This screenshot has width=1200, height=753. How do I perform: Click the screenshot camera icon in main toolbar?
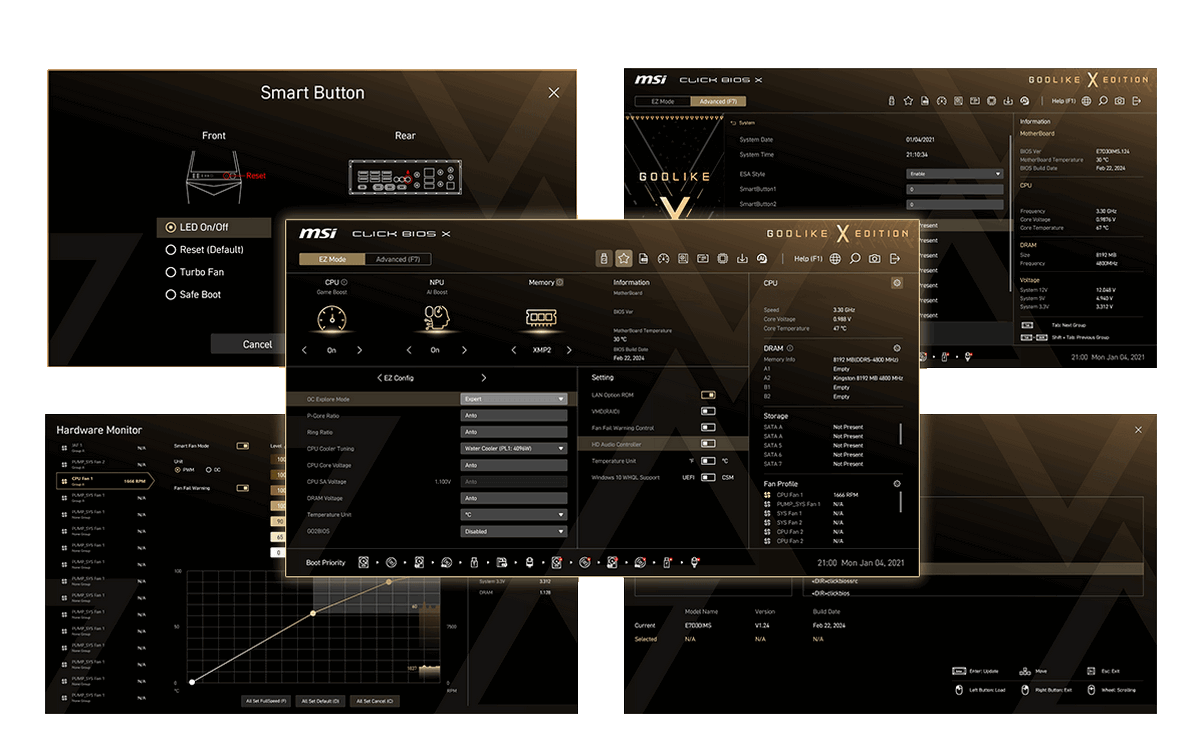(x=874, y=259)
